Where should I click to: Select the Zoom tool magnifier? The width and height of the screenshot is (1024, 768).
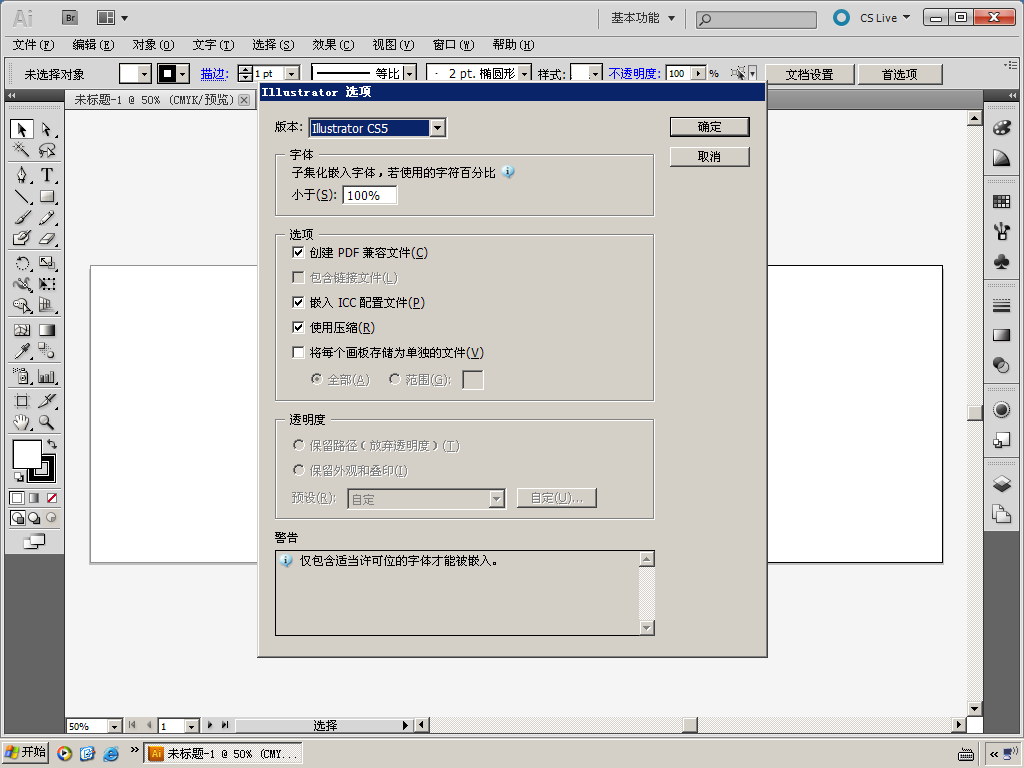point(46,422)
